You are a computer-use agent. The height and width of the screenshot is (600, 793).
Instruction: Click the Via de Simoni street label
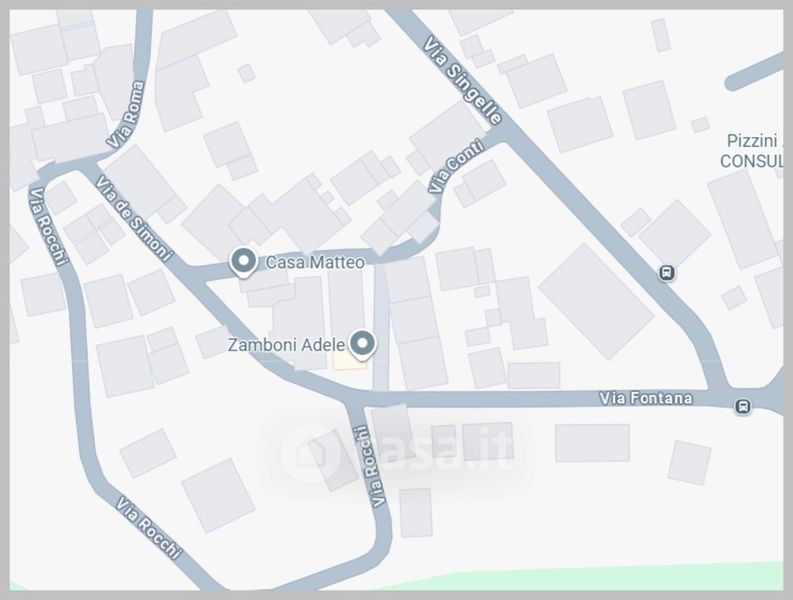tap(134, 218)
